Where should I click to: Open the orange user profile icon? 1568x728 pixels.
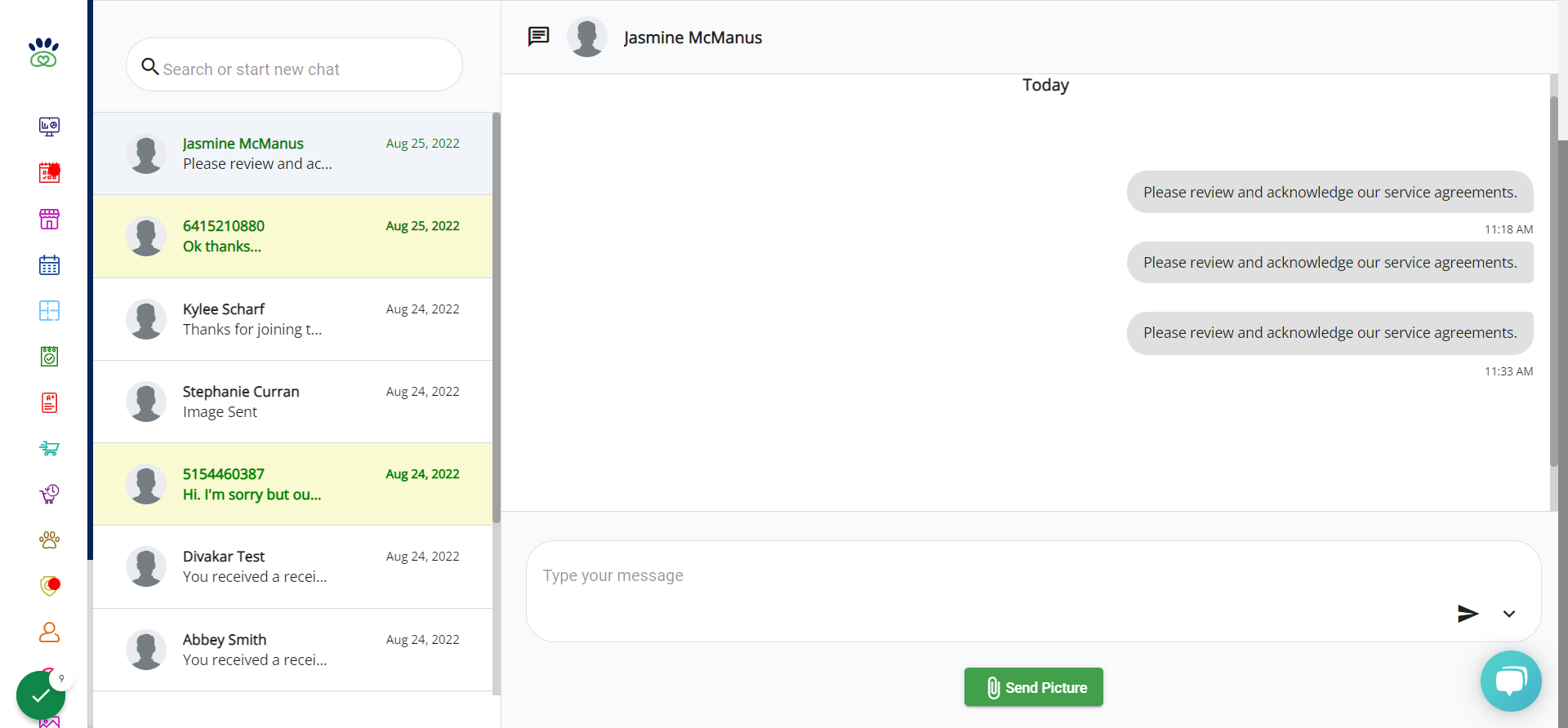click(x=49, y=632)
